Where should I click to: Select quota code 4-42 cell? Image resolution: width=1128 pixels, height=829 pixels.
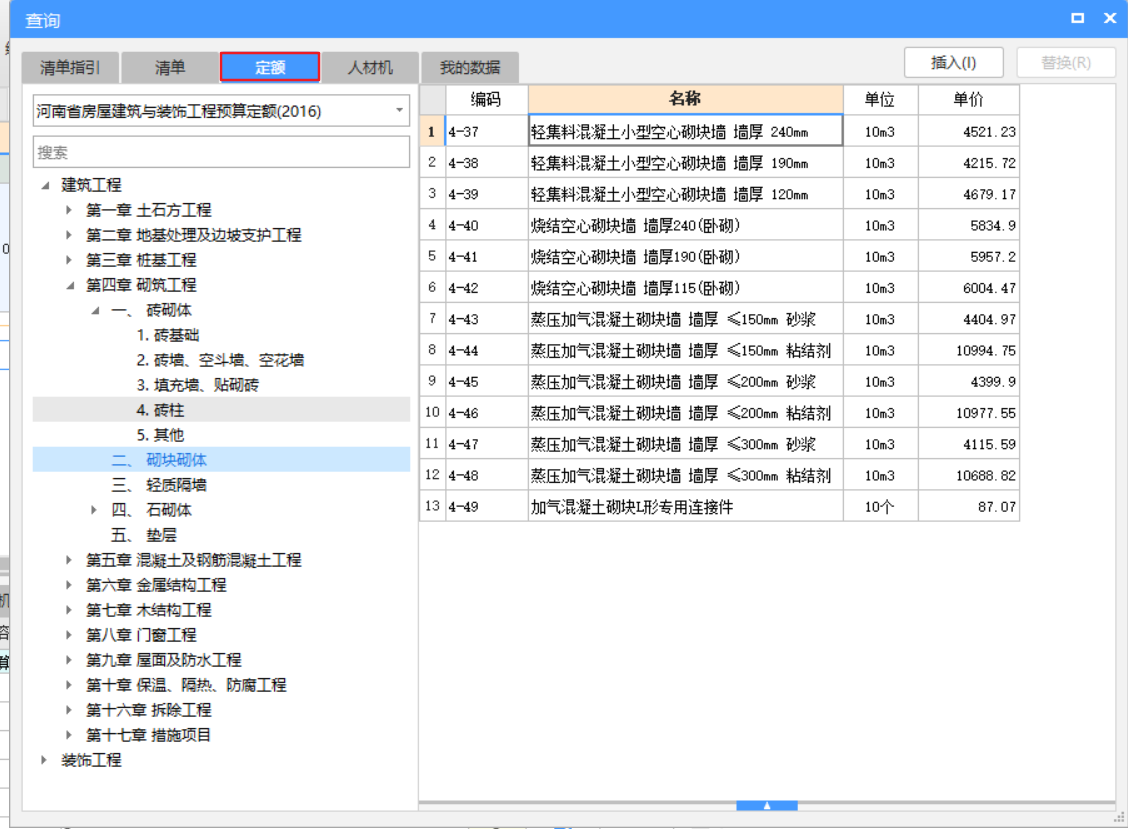[x=486, y=288]
